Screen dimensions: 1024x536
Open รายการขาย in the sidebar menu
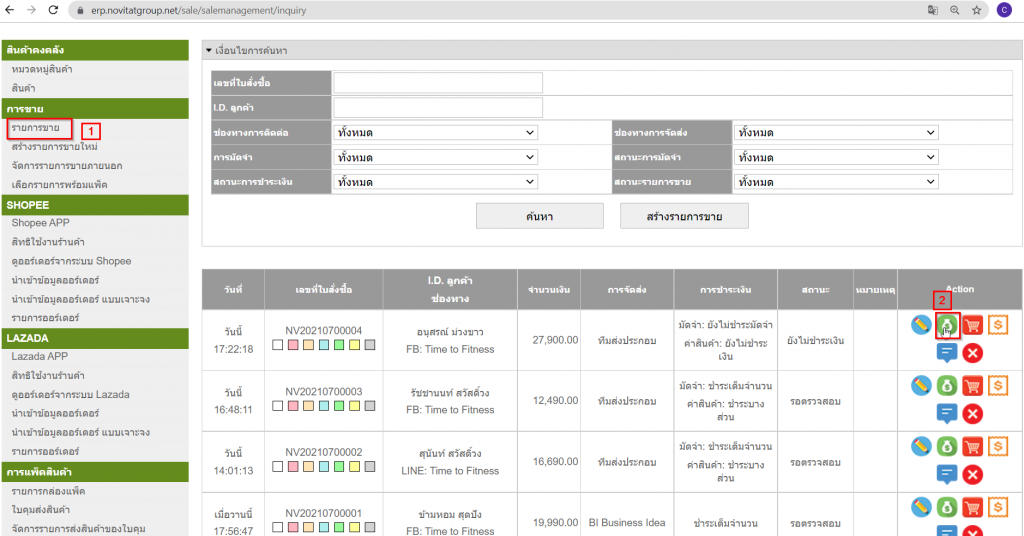[35, 128]
